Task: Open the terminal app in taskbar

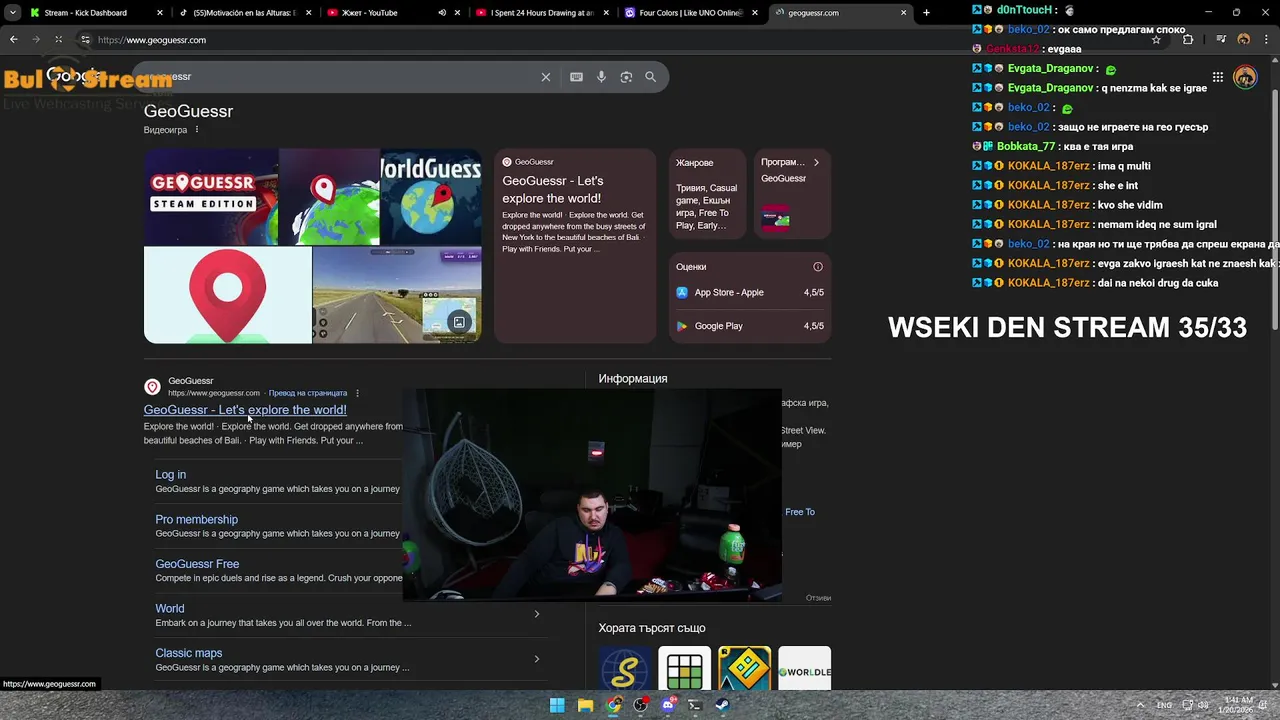Action: pyautogui.click(x=695, y=705)
